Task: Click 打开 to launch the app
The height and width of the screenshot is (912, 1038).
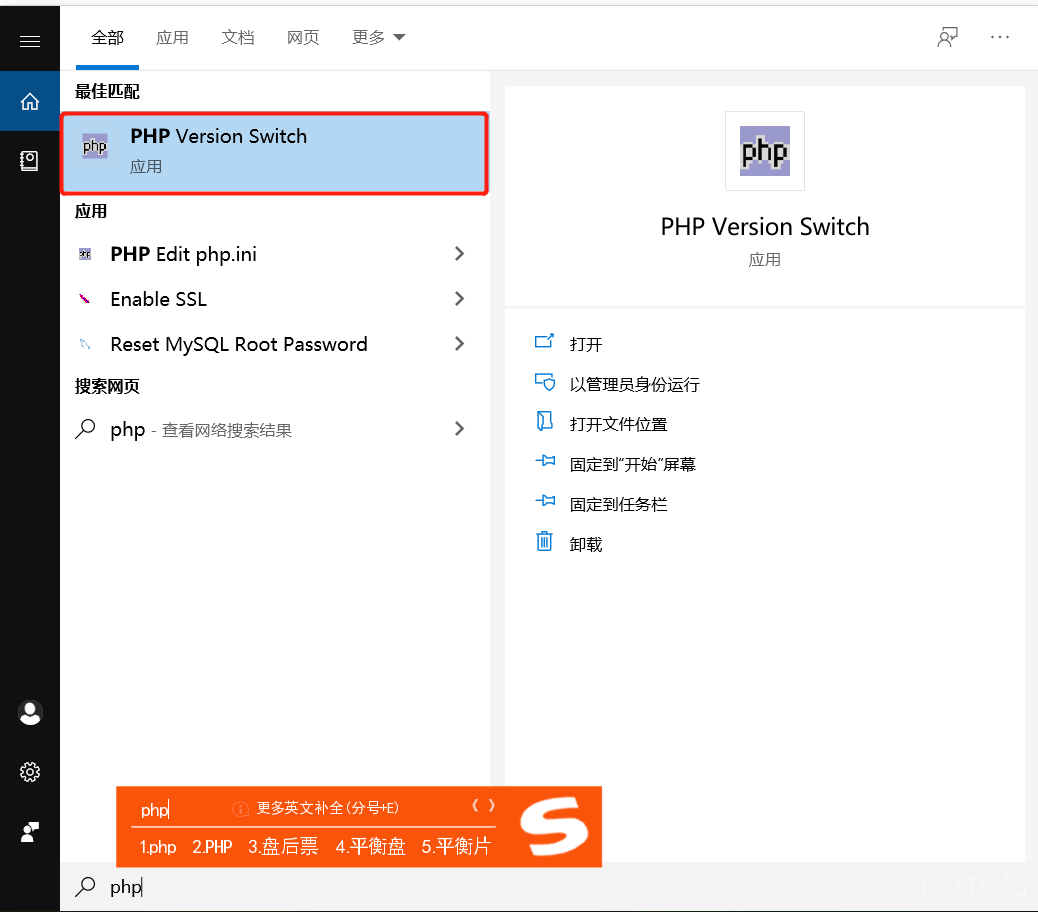Action: pos(586,344)
